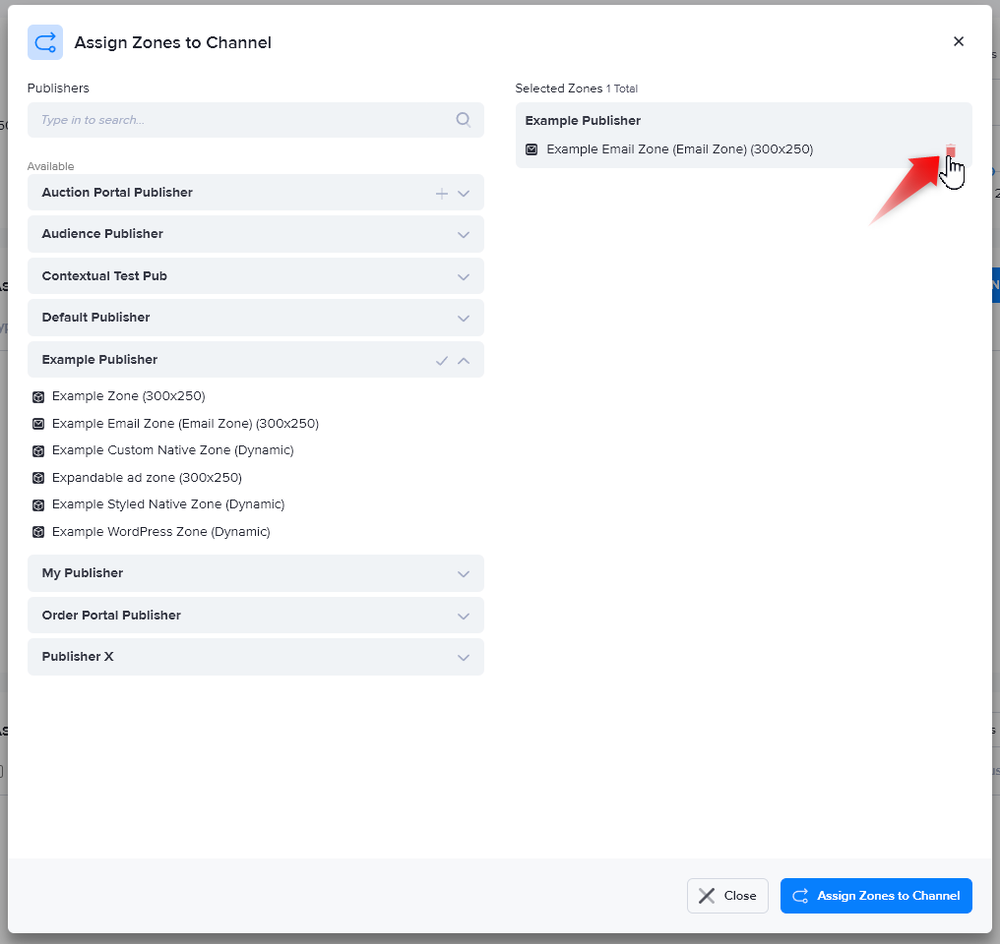The height and width of the screenshot is (944, 1000).
Task: Click the cube icon beside Expandable ad zone
Action: [x=38, y=478]
